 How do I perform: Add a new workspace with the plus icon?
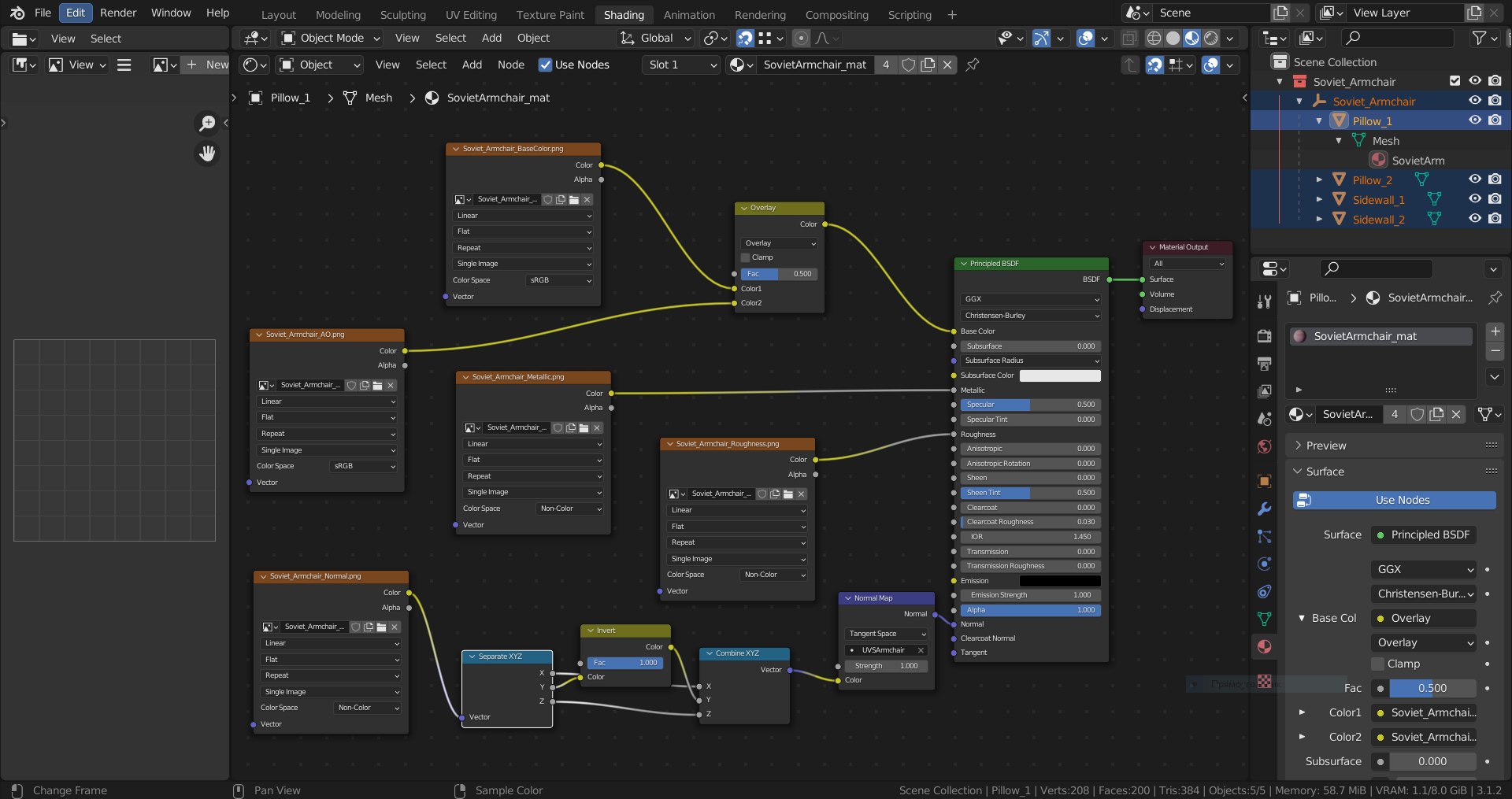[x=952, y=14]
